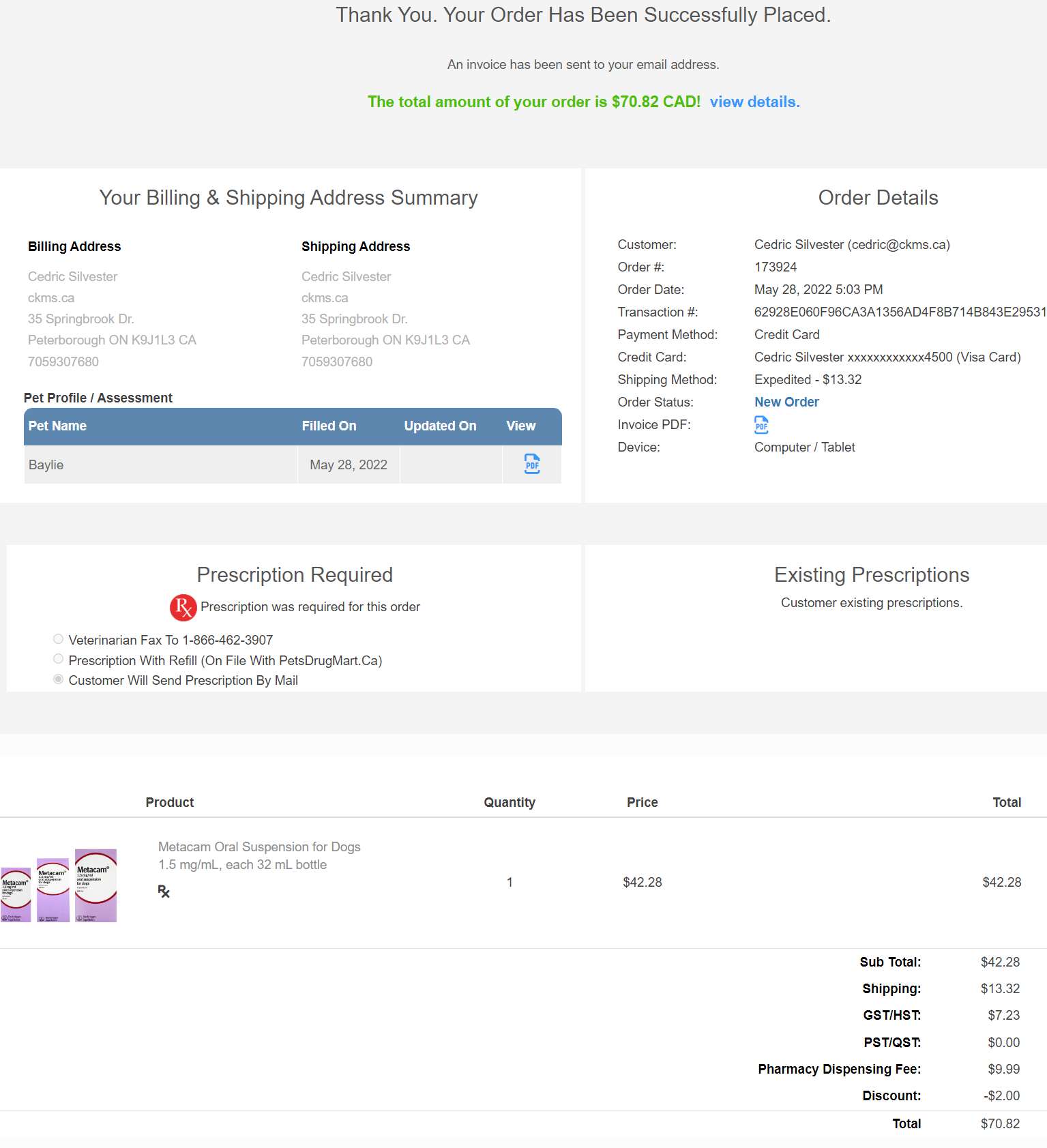Click the red Rx prescription icon

point(183,607)
